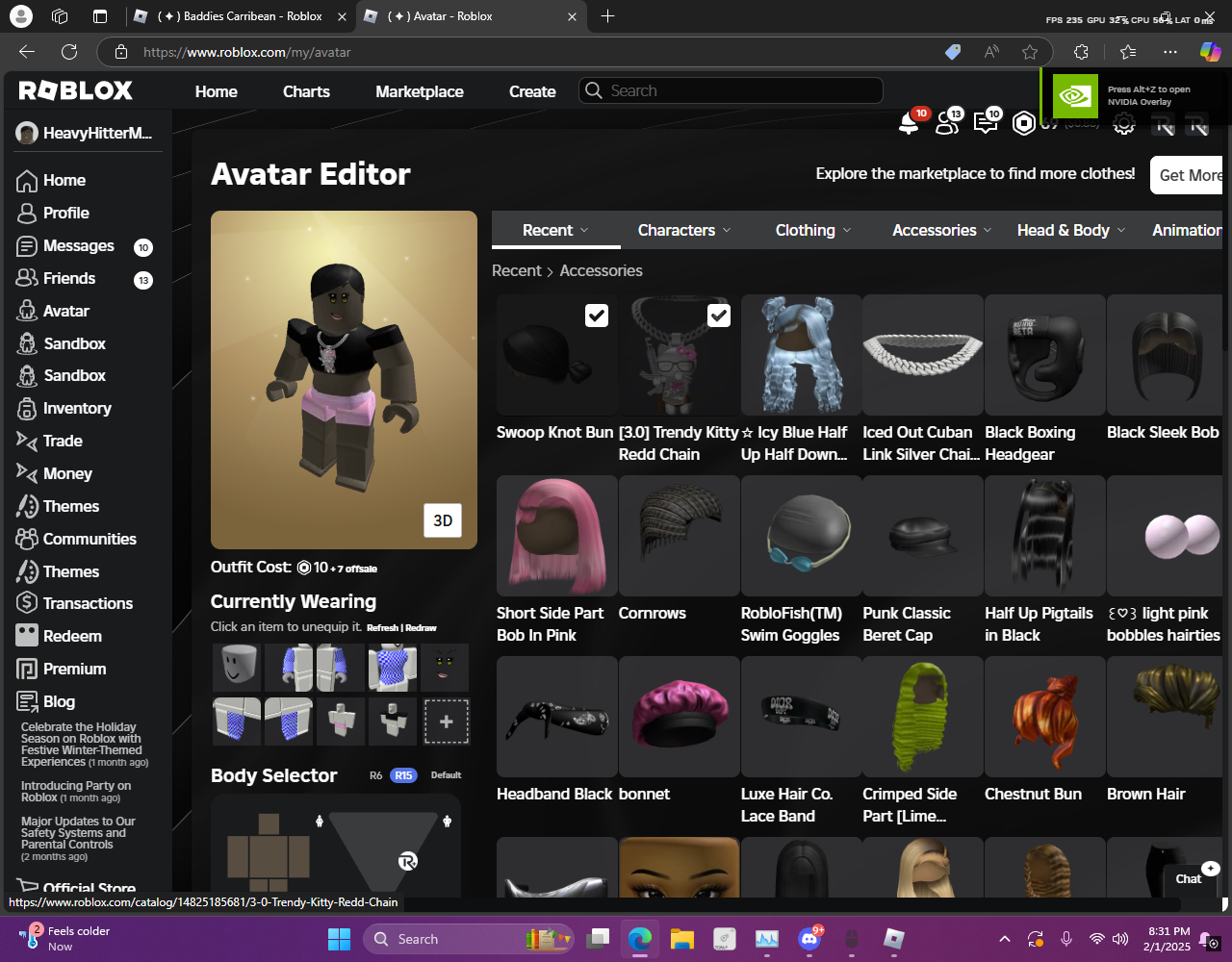Switch to Baddies Carribean browser tab

pos(241,16)
